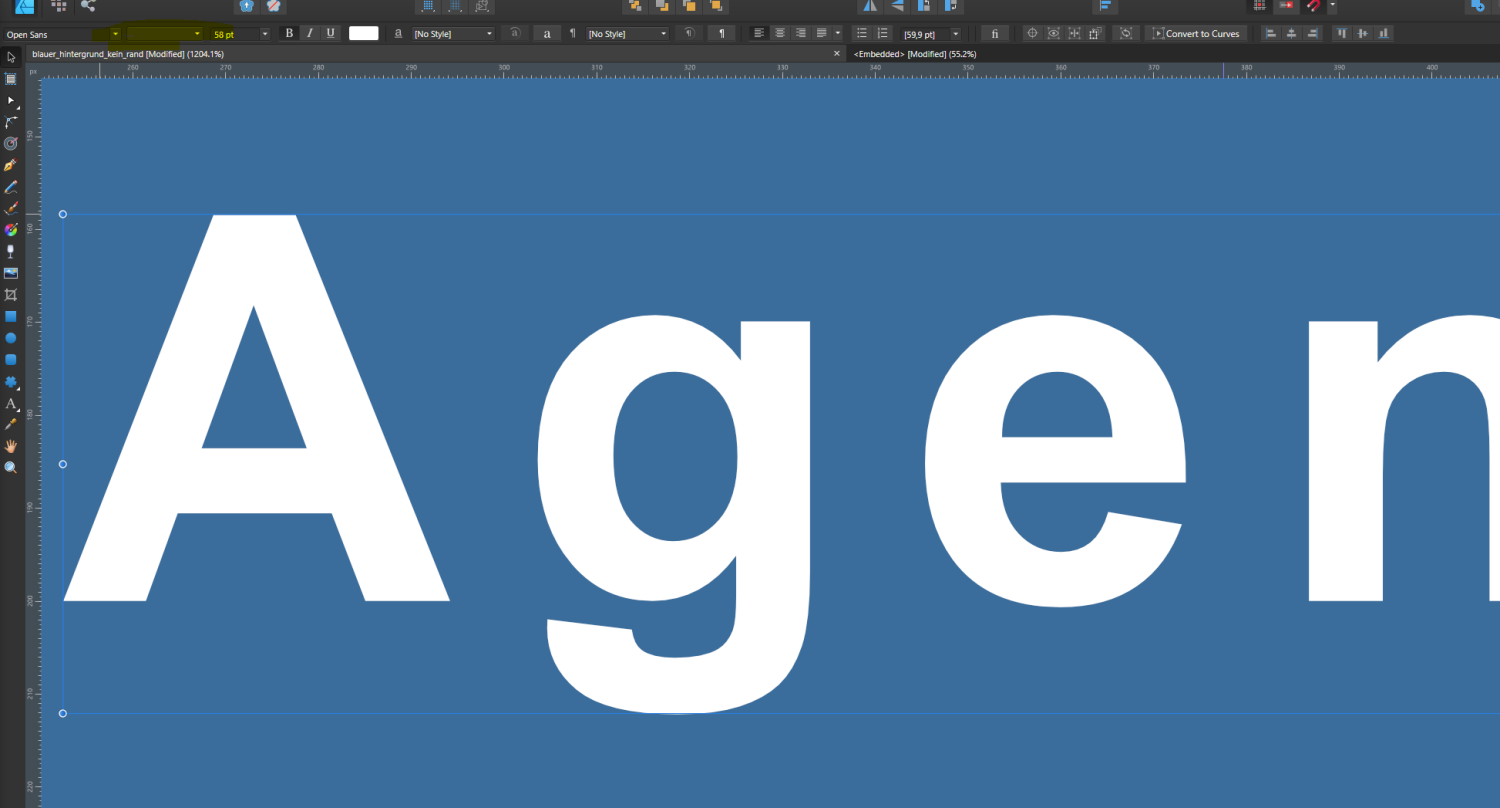Activate the Zoom magnifier tool
The width and height of the screenshot is (1500, 808).
(x=11, y=467)
